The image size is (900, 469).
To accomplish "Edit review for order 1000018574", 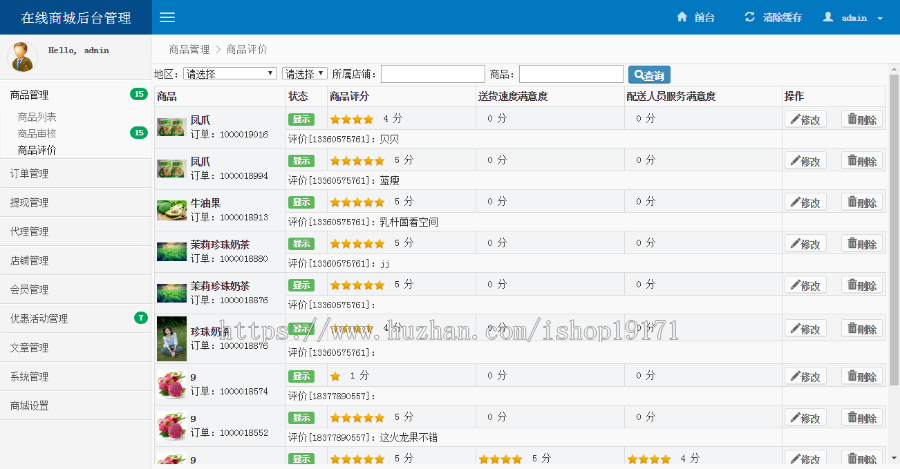I will (805, 376).
